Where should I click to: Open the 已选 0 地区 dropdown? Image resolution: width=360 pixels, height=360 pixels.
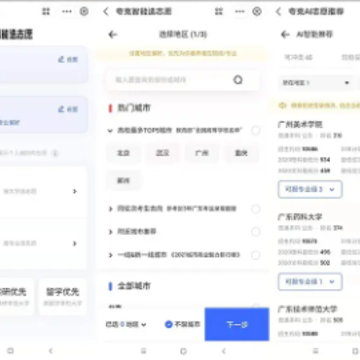[x=126, y=324]
